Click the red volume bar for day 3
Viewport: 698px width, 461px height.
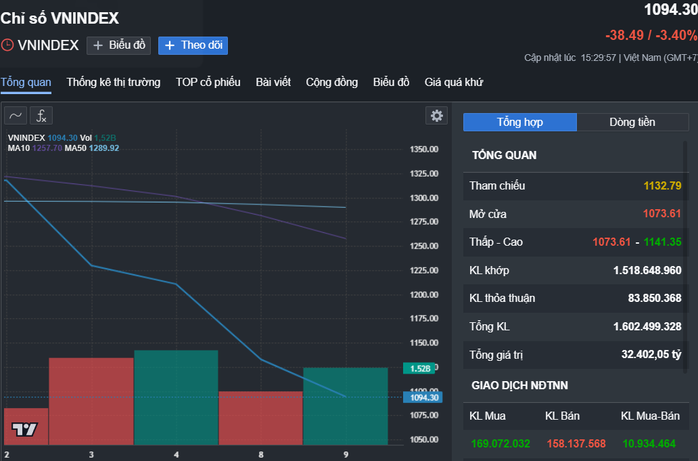[91, 401]
